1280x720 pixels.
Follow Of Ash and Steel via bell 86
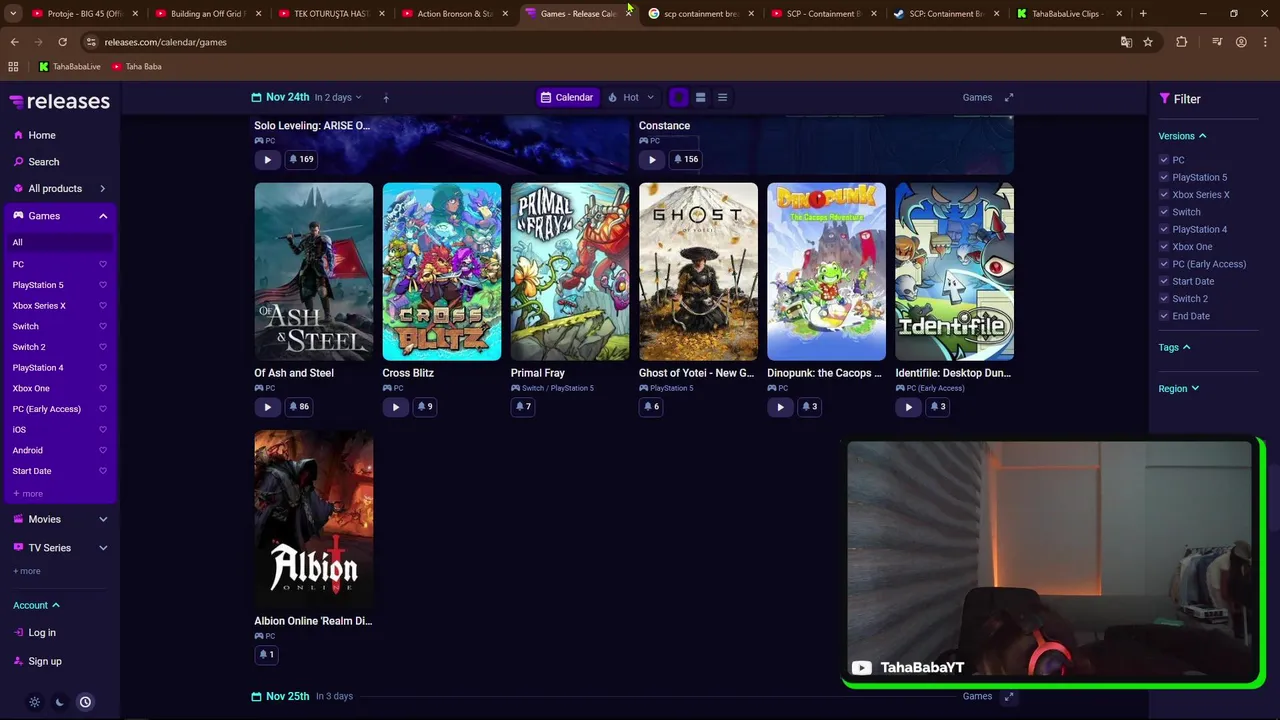[299, 407]
